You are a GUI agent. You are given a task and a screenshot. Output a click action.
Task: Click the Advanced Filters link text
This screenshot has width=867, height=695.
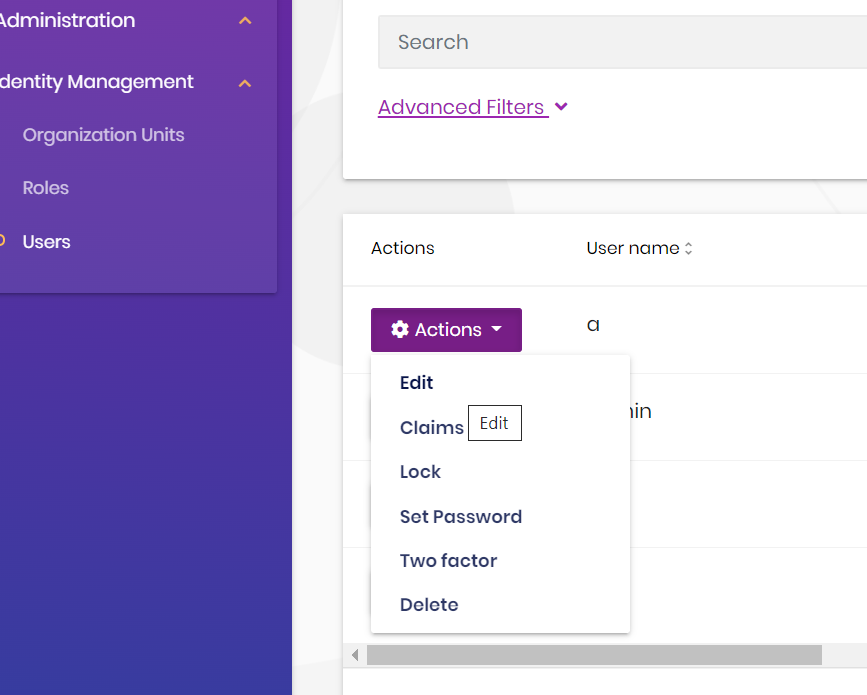(461, 107)
